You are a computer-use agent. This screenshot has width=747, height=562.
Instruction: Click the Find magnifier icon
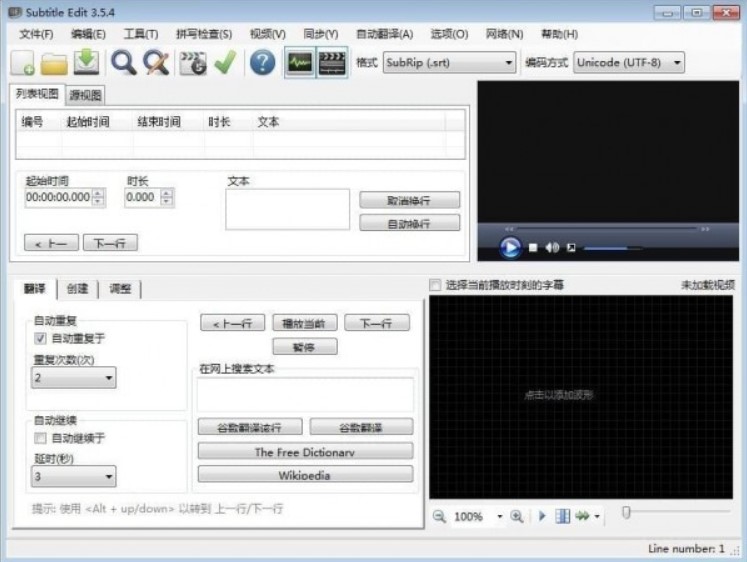pos(123,63)
